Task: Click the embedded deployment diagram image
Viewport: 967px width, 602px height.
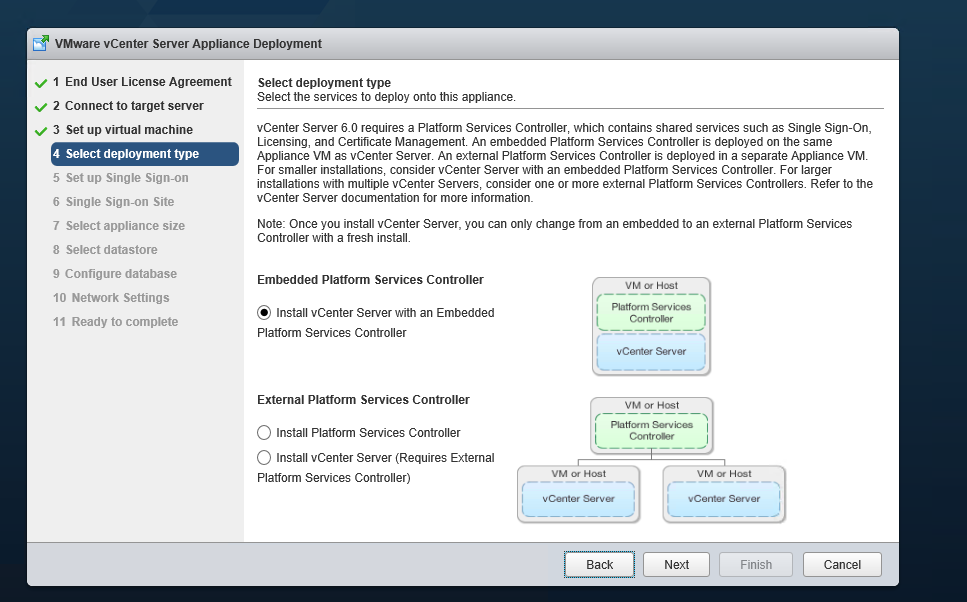Action: tap(651, 326)
